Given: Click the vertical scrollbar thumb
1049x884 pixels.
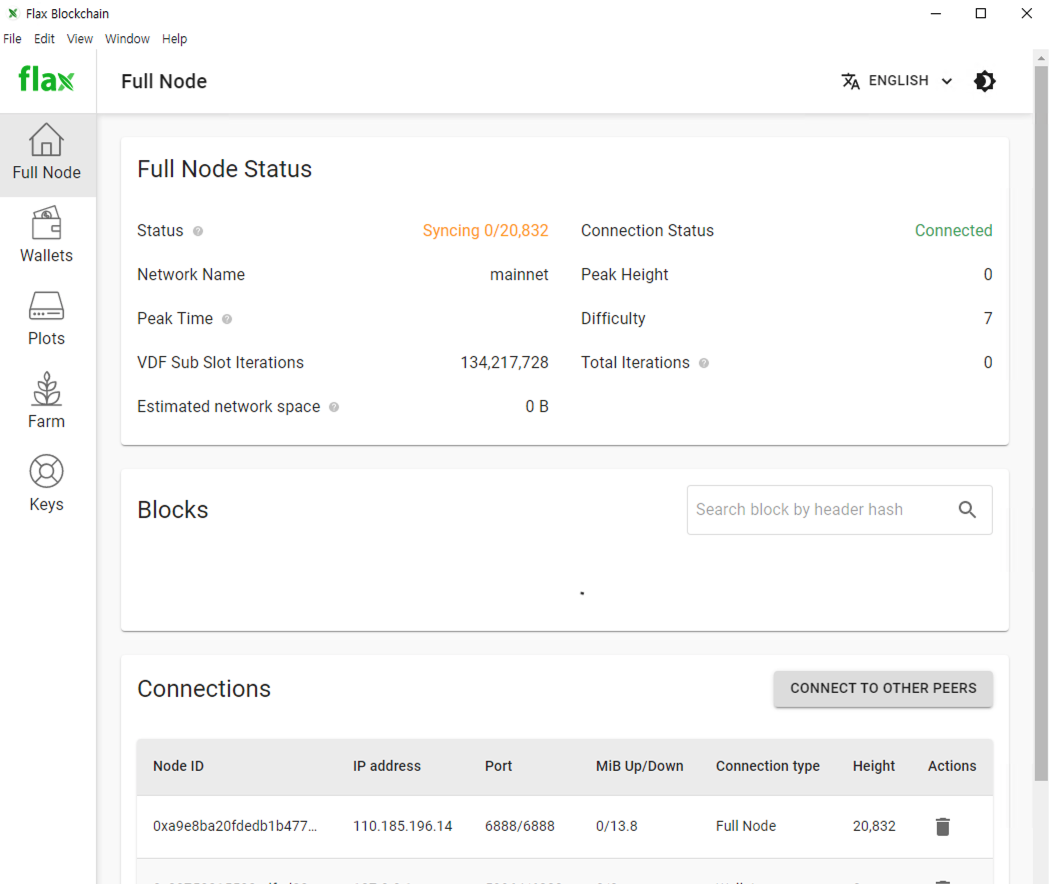Looking at the screenshot, I should click(x=1041, y=422).
